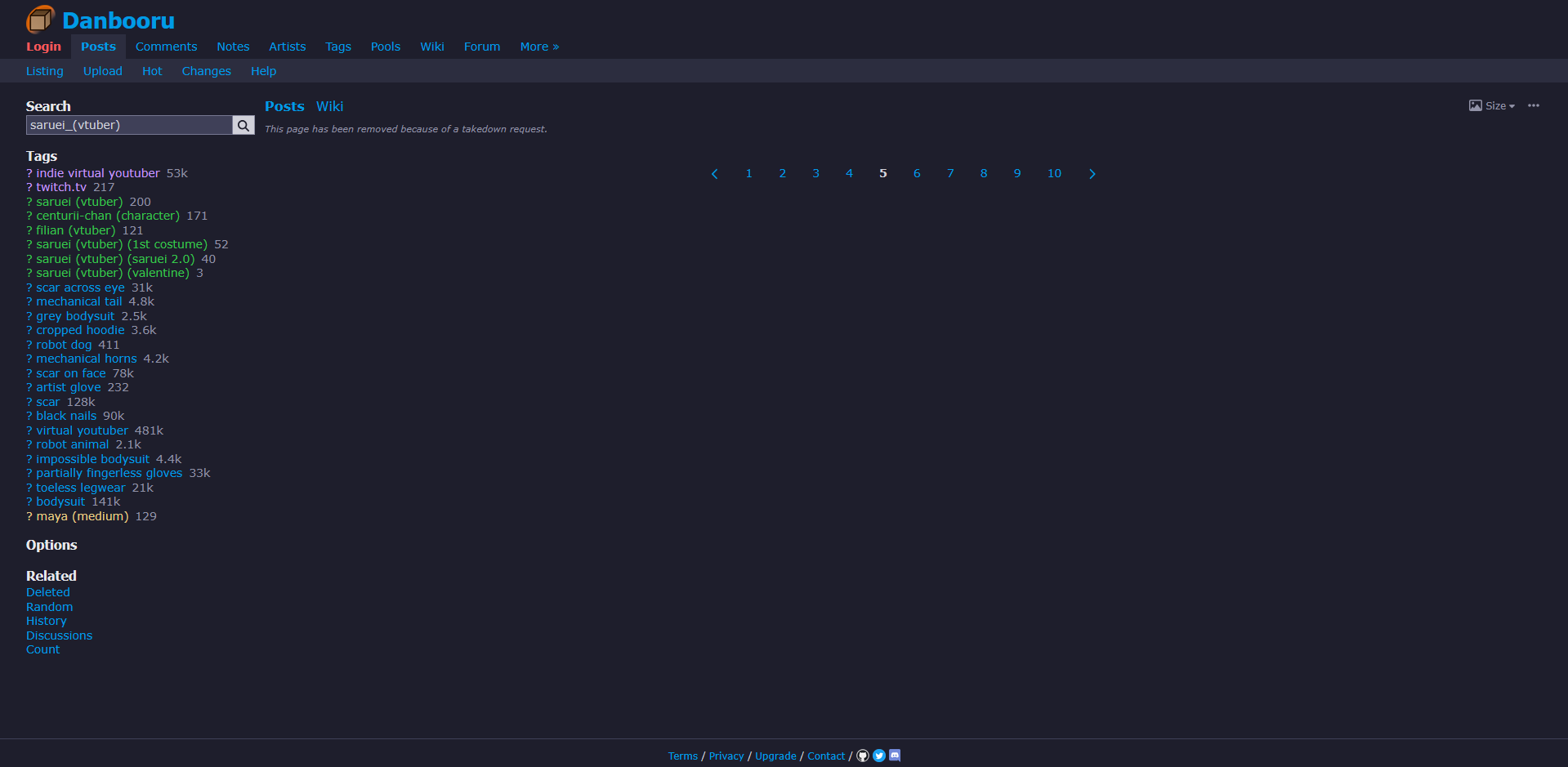
Task: Open the Twitter icon link in footer
Action: [x=879, y=756]
